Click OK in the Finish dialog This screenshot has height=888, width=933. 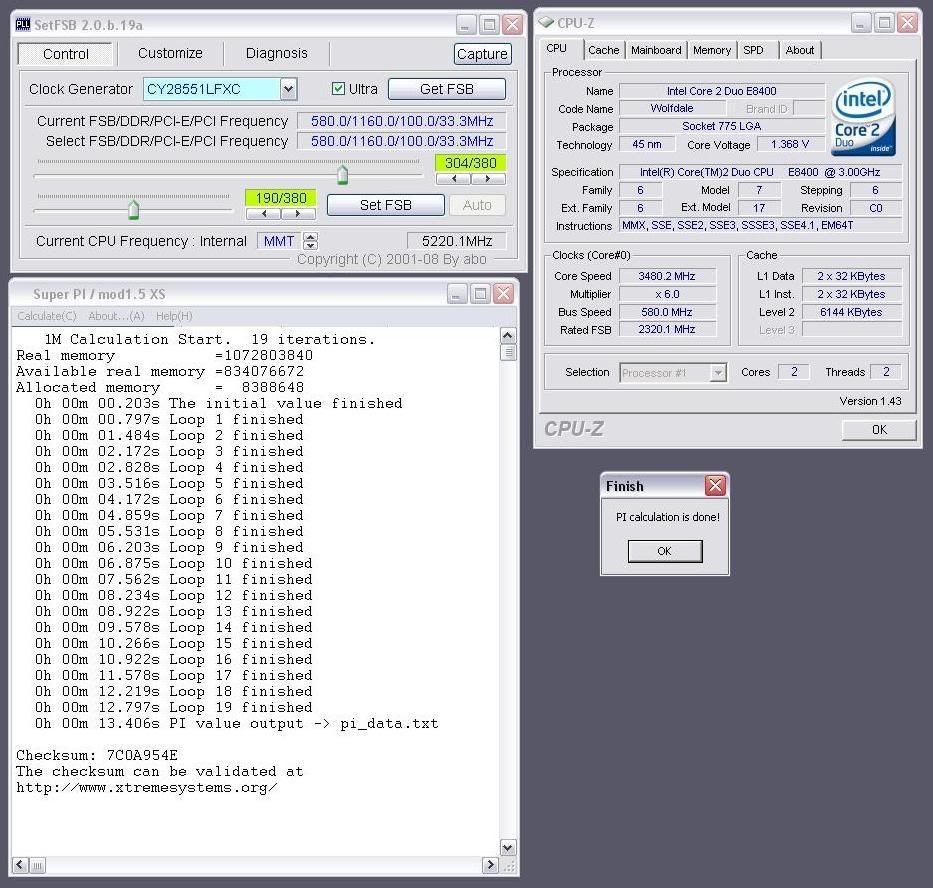point(665,551)
